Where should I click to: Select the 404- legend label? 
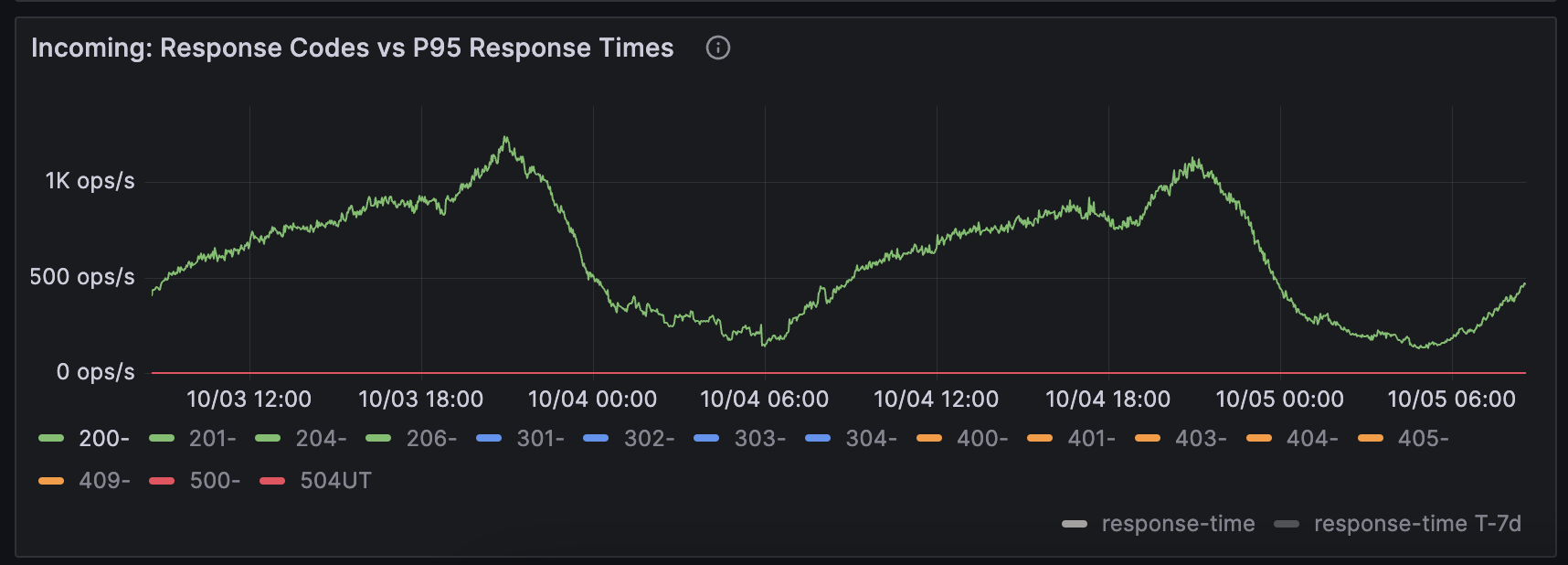1312,439
